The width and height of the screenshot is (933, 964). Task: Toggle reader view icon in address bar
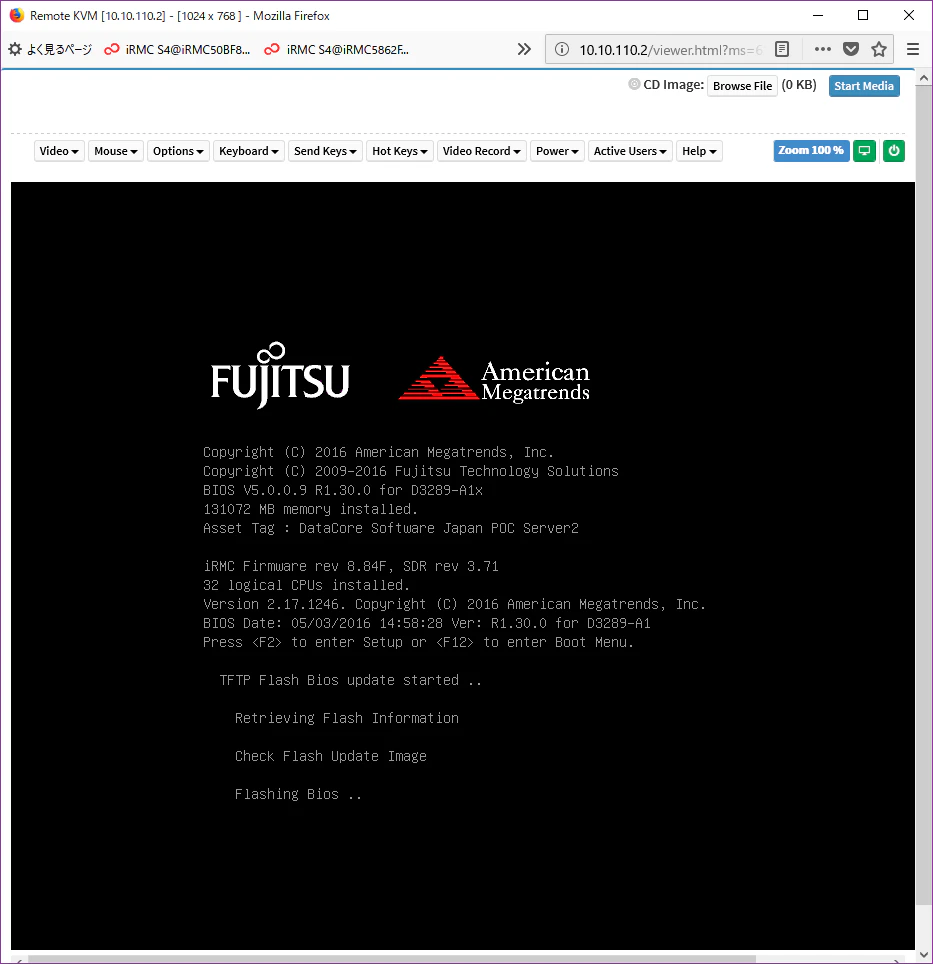(782, 49)
